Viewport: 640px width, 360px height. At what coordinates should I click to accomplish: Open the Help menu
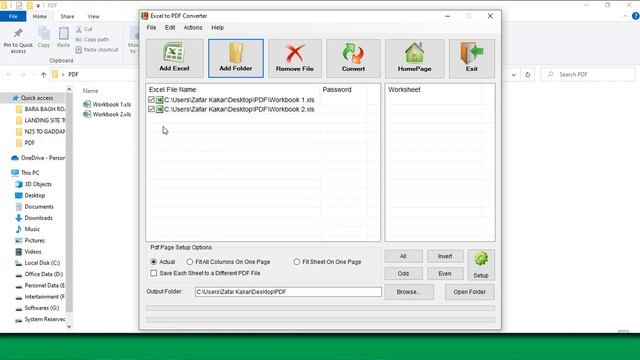pos(218,28)
